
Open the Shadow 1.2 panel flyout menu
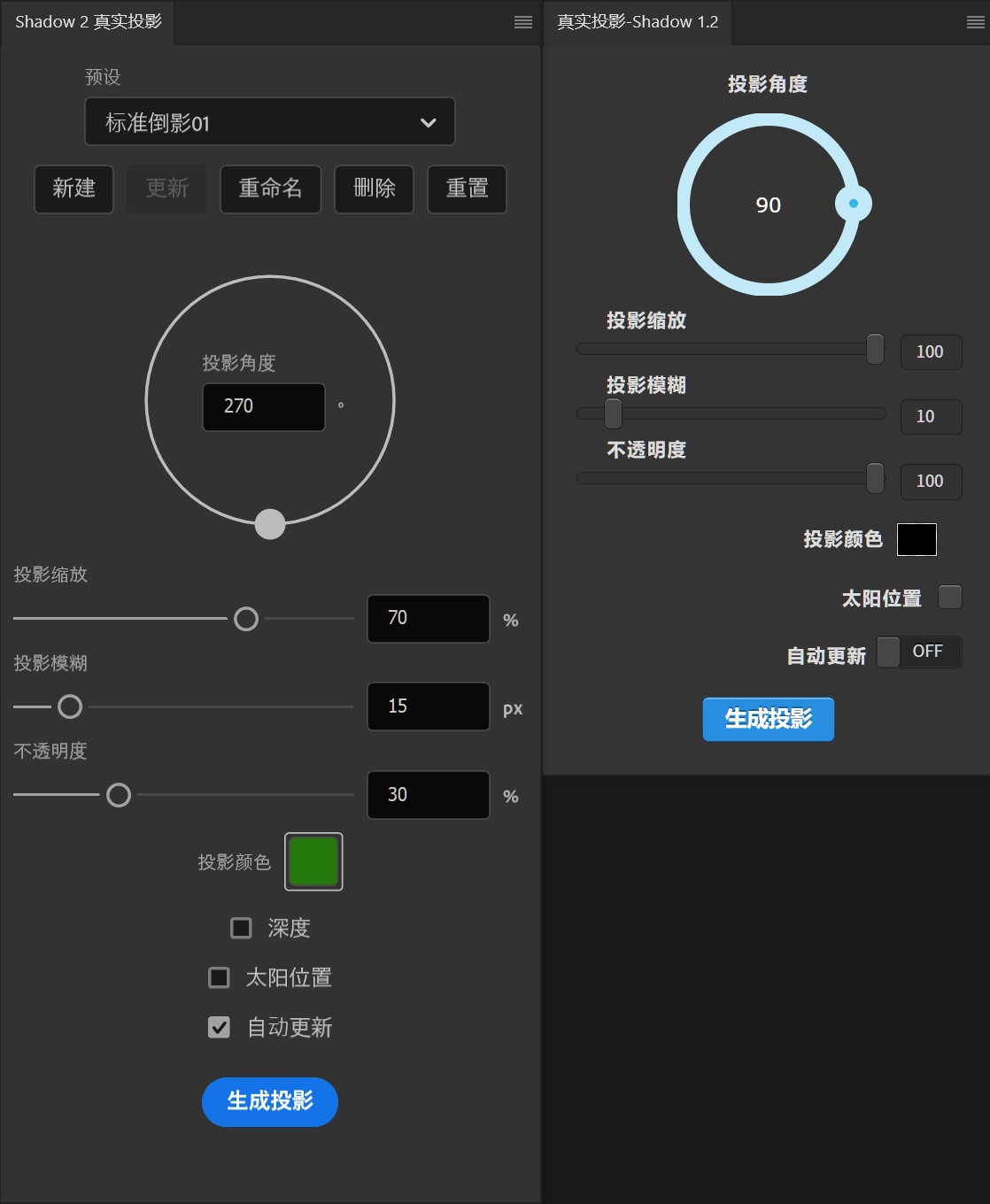point(975,22)
